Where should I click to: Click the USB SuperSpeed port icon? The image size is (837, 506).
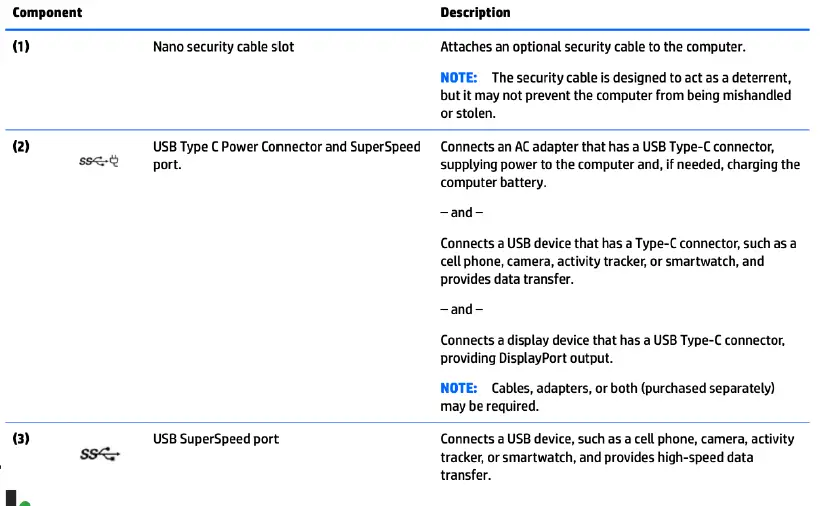[x=99, y=455]
